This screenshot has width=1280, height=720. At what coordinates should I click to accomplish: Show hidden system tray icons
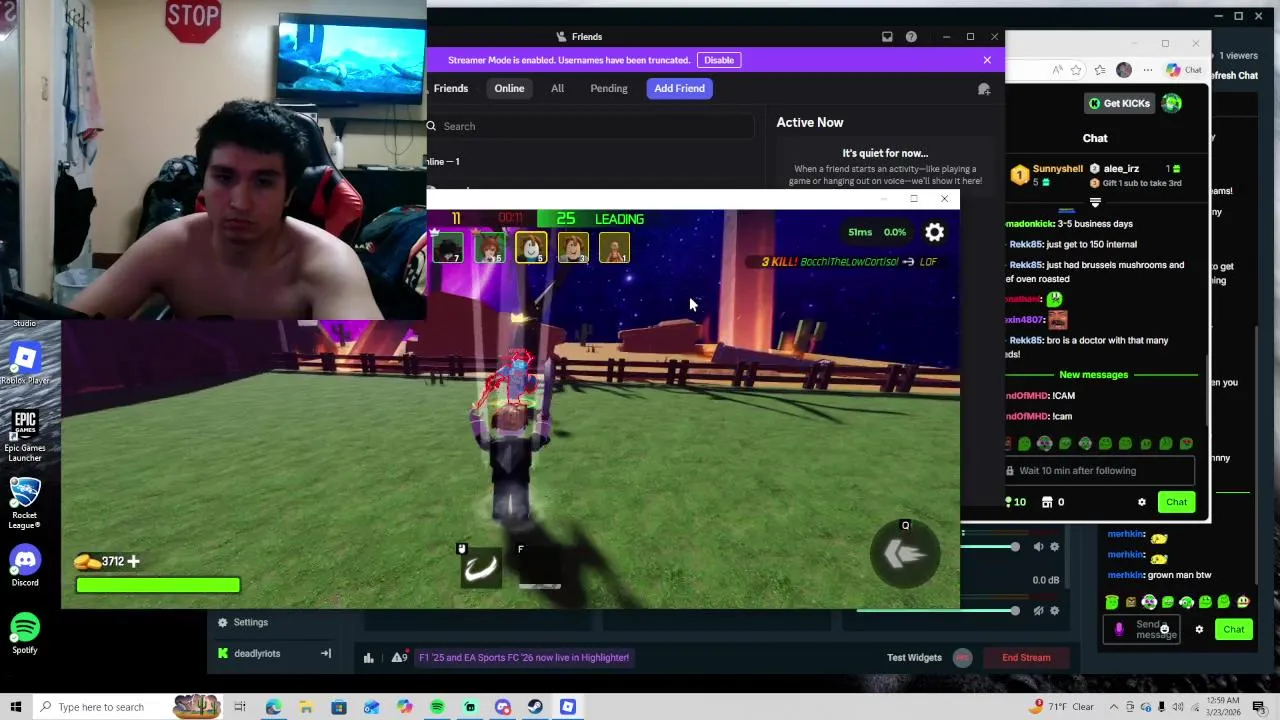1114,707
